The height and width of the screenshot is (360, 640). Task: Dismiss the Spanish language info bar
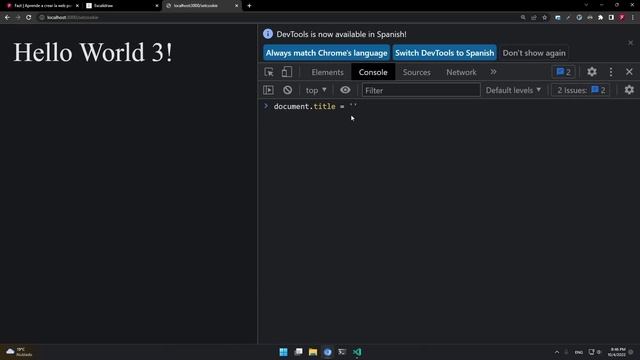[630, 43]
